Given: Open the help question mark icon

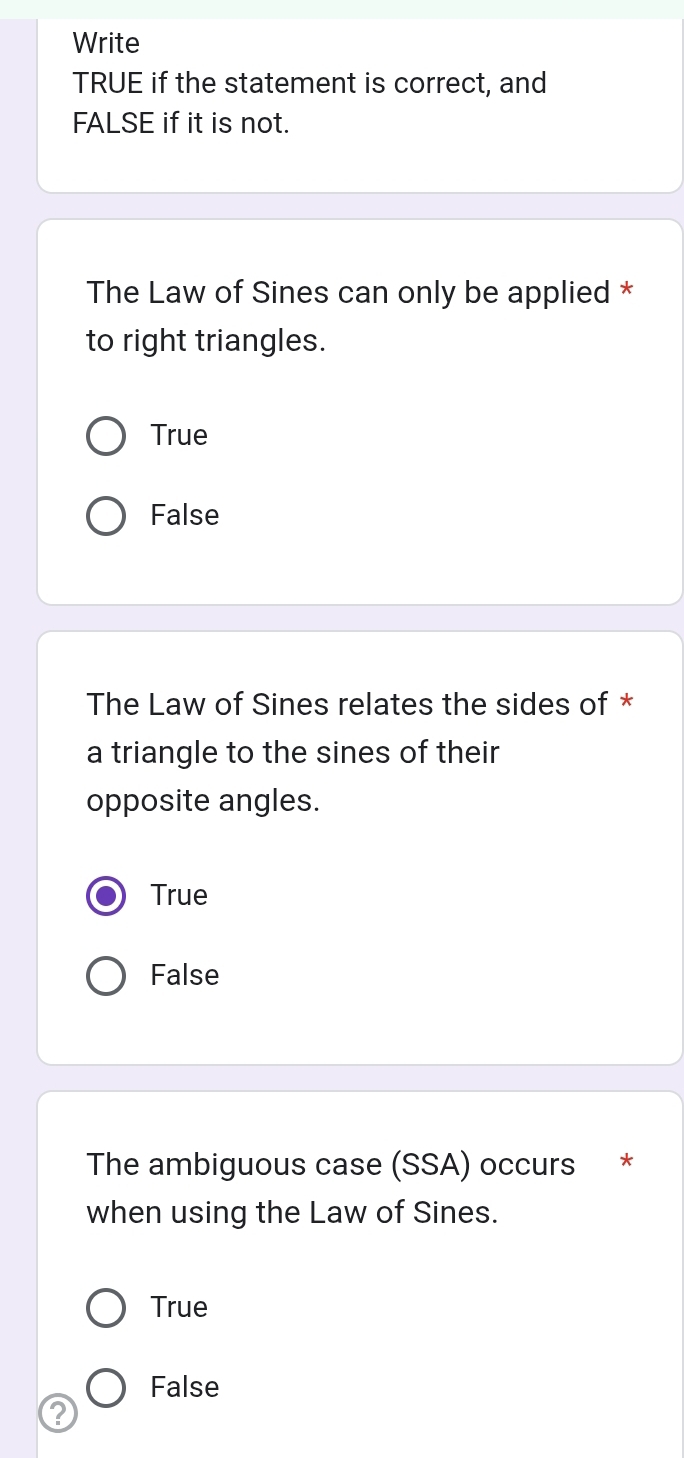Looking at the screenshot, I should [57, 1414].
